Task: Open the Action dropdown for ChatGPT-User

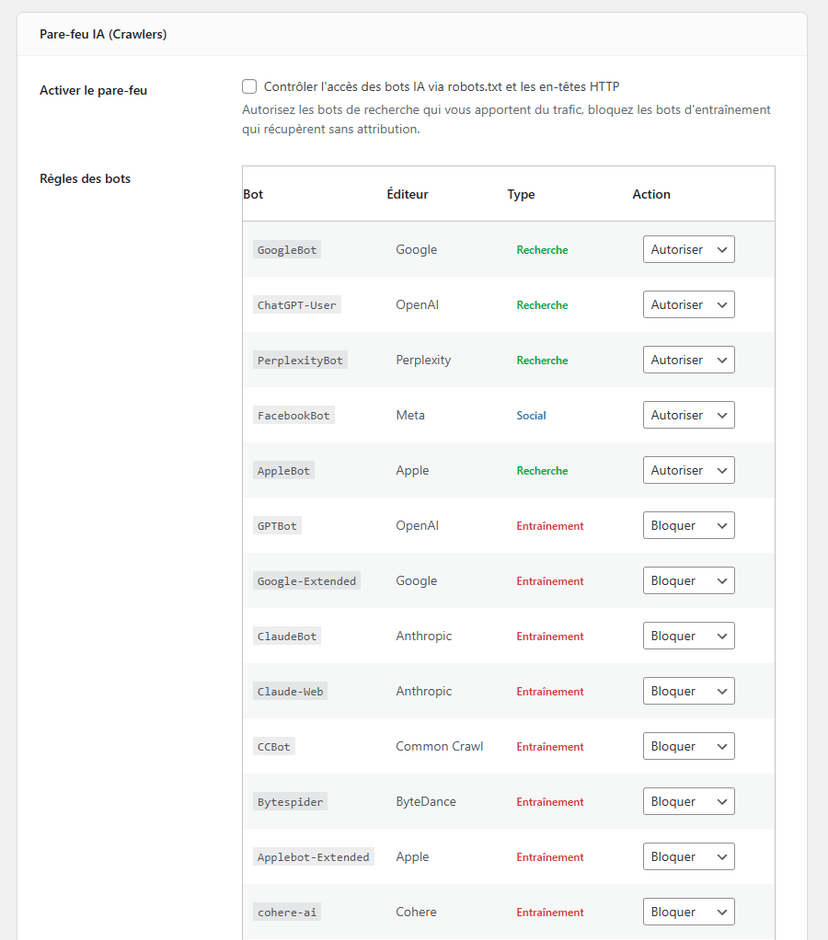Action: click(688, 305)
